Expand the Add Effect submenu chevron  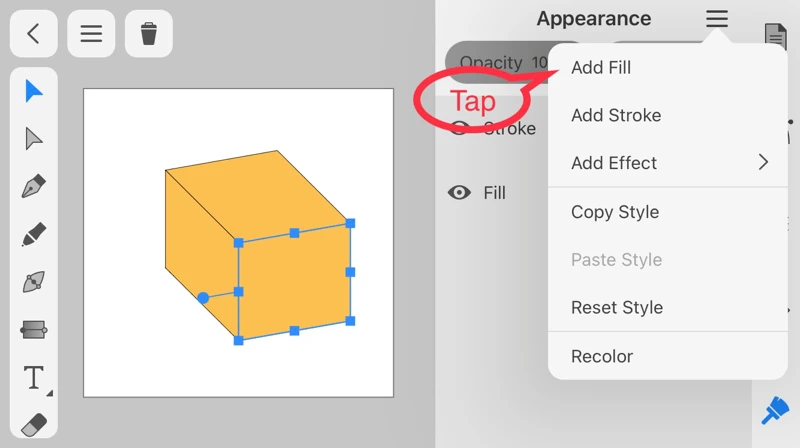pyautogui.click(x=763, y=162)
